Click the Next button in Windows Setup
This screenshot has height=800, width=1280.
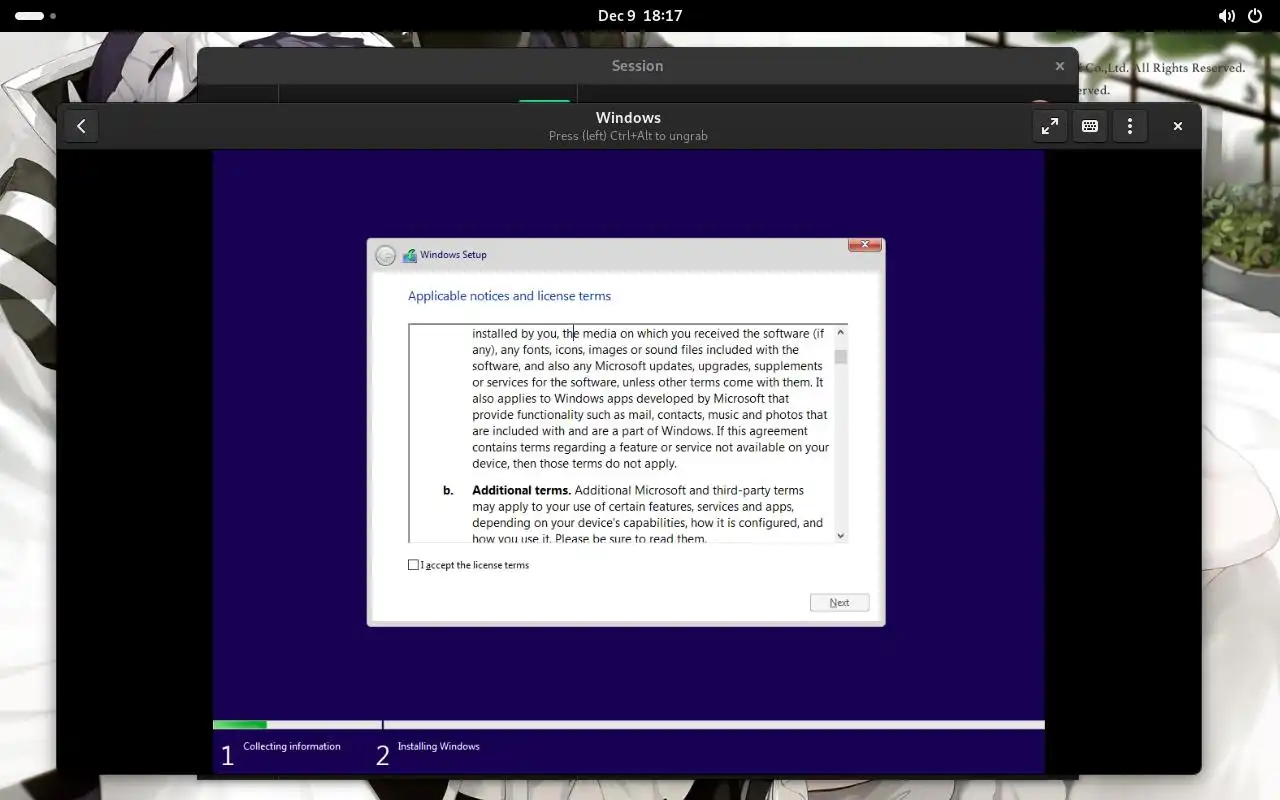839,602
